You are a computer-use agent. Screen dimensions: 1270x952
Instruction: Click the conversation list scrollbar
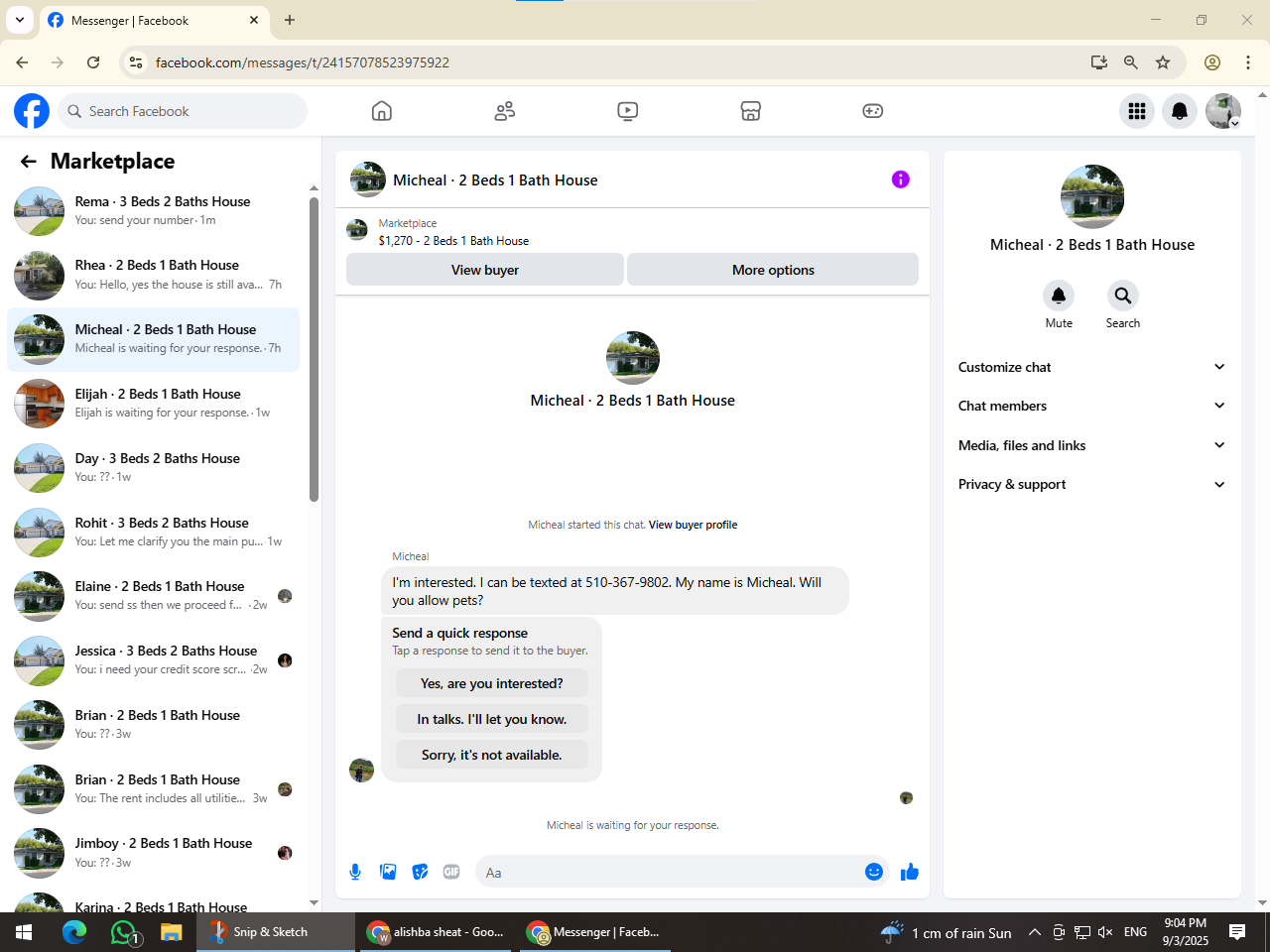tap(314, 349)
